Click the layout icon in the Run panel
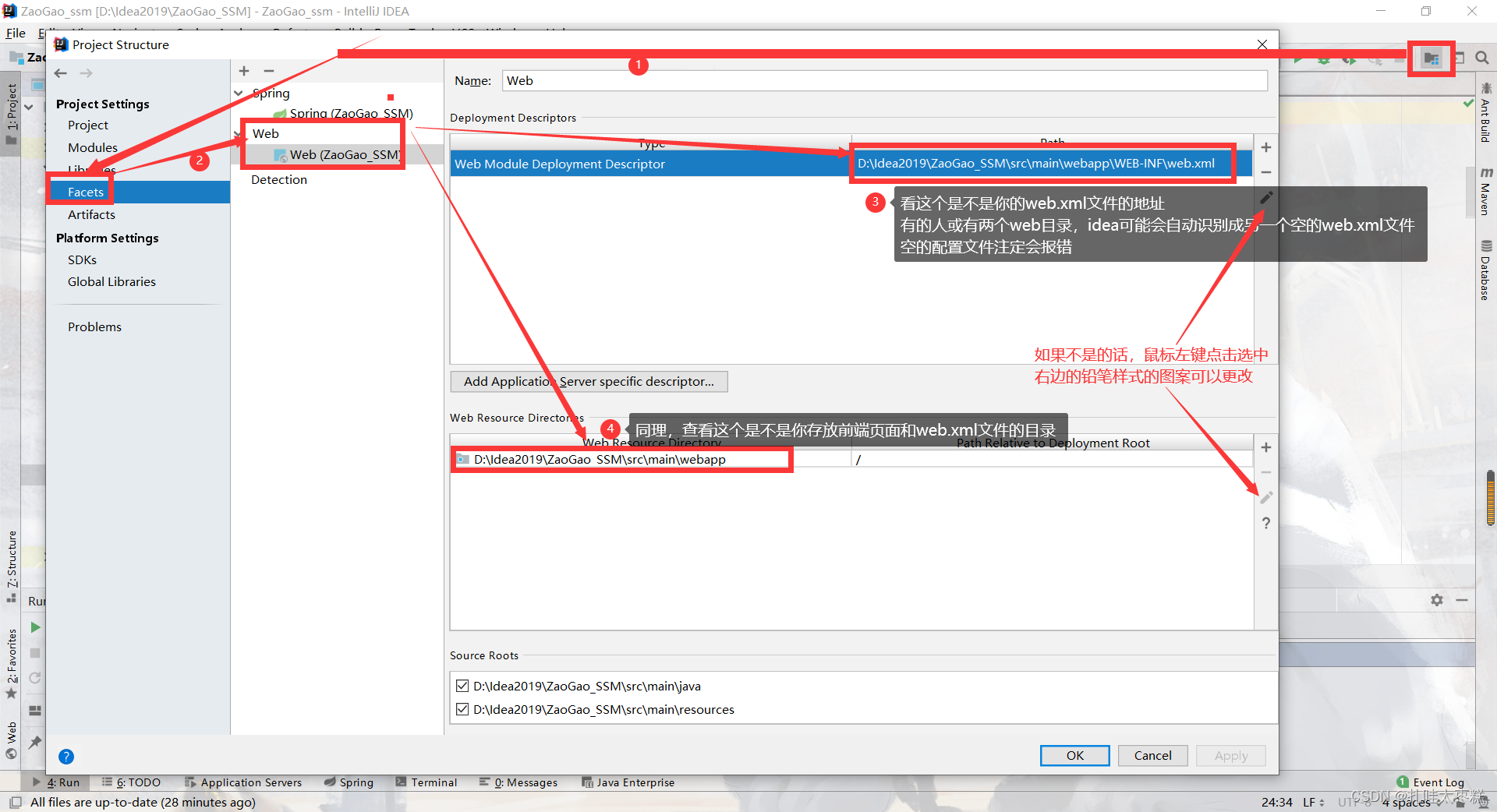 click(35, 711)
